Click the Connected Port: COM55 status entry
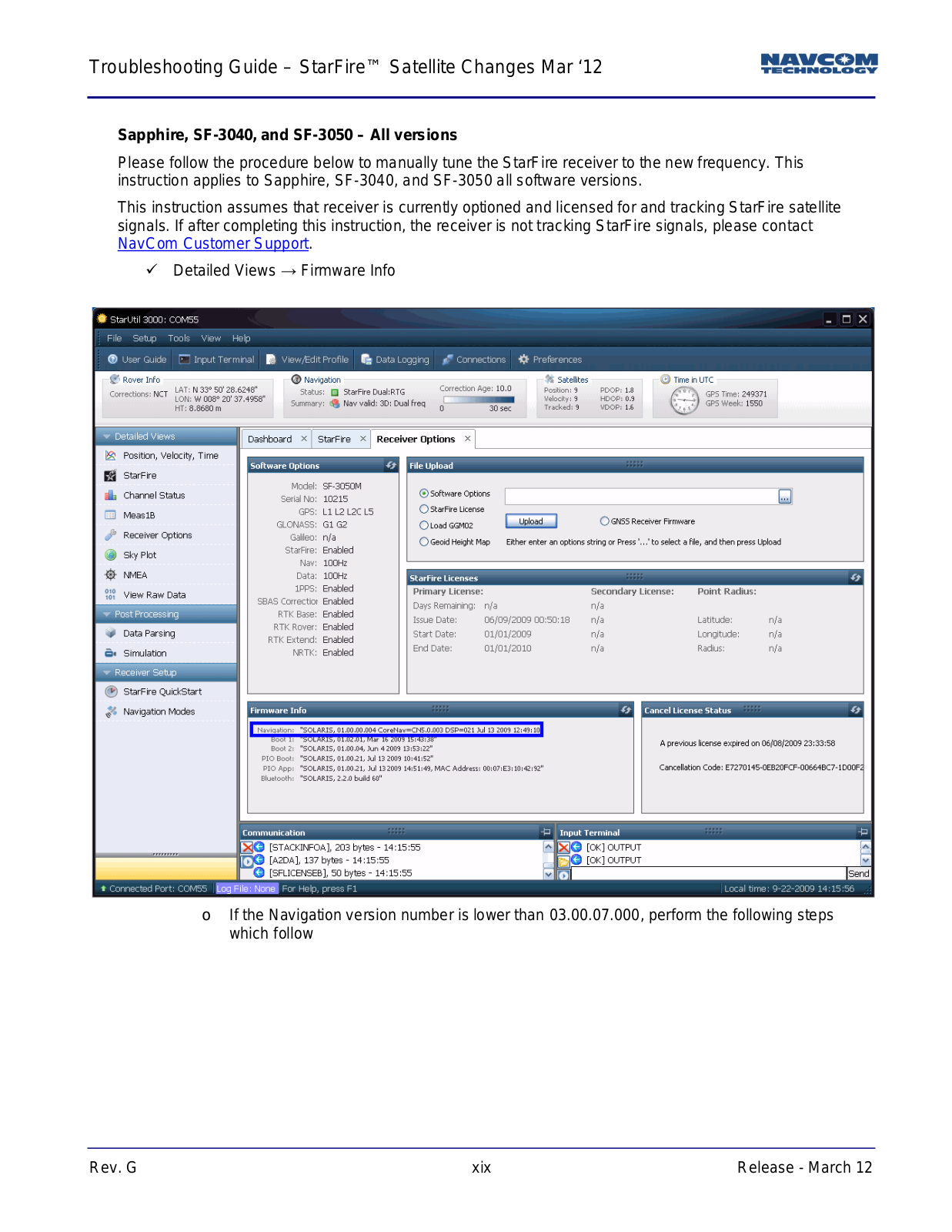Image resolution: width=952 pixels, height=1232 pixels. pos(154,889)
